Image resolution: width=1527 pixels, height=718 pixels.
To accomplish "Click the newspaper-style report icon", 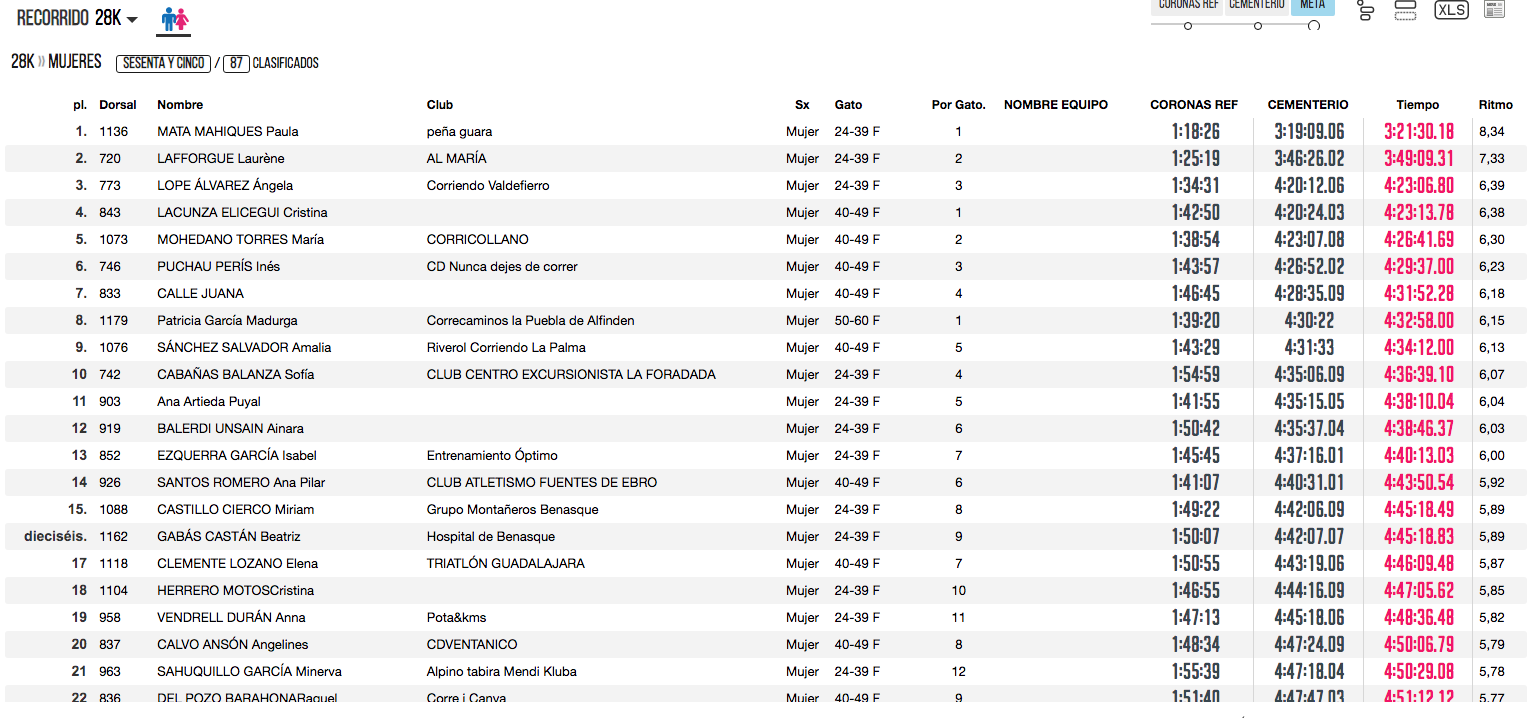I will 1495,10.
